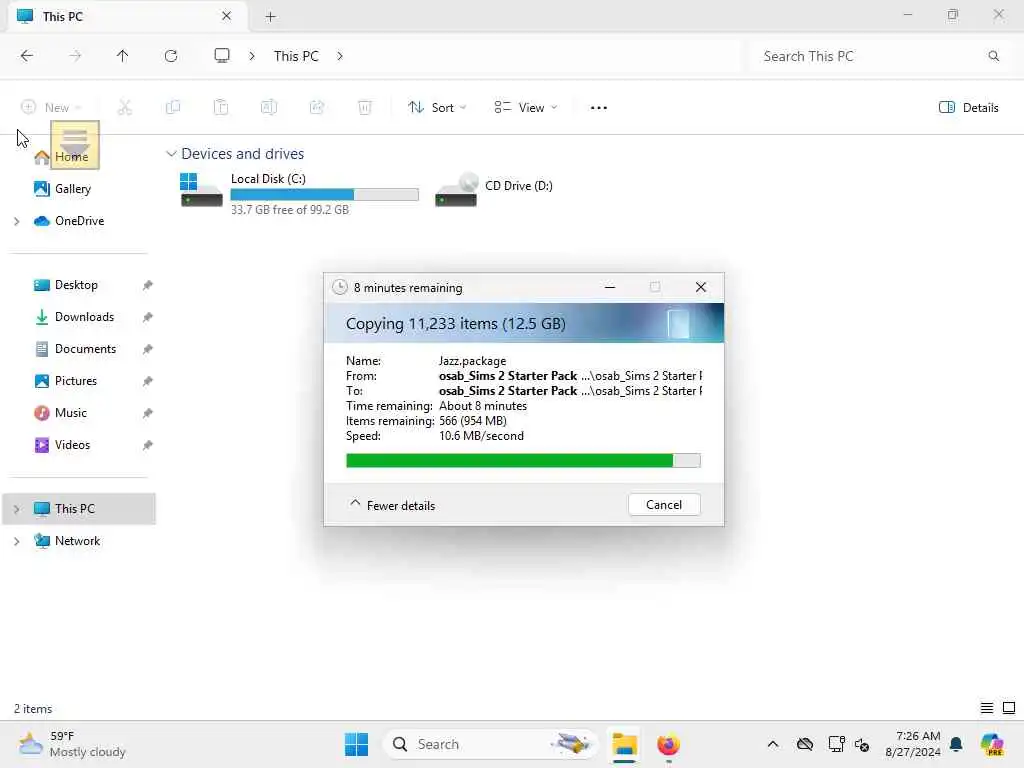Show hidden system tray icons

pos(773,744)
